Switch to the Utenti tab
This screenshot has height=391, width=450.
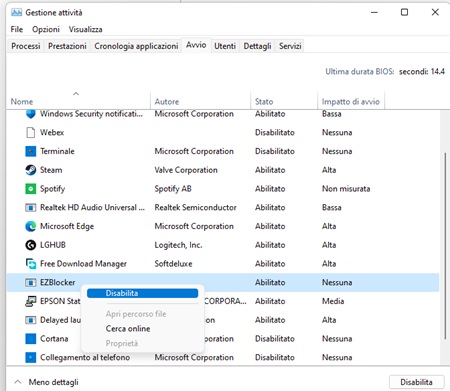click(x=225, y=46)
